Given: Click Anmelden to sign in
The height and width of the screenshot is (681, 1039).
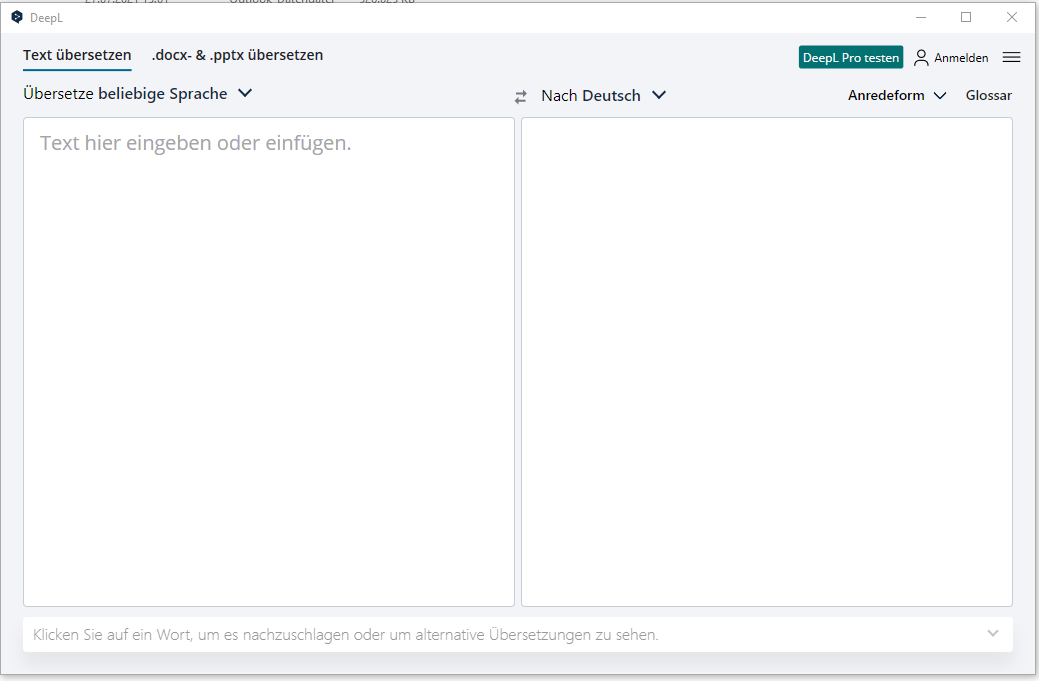Looking at the screenshot, I should coord(961,58).
